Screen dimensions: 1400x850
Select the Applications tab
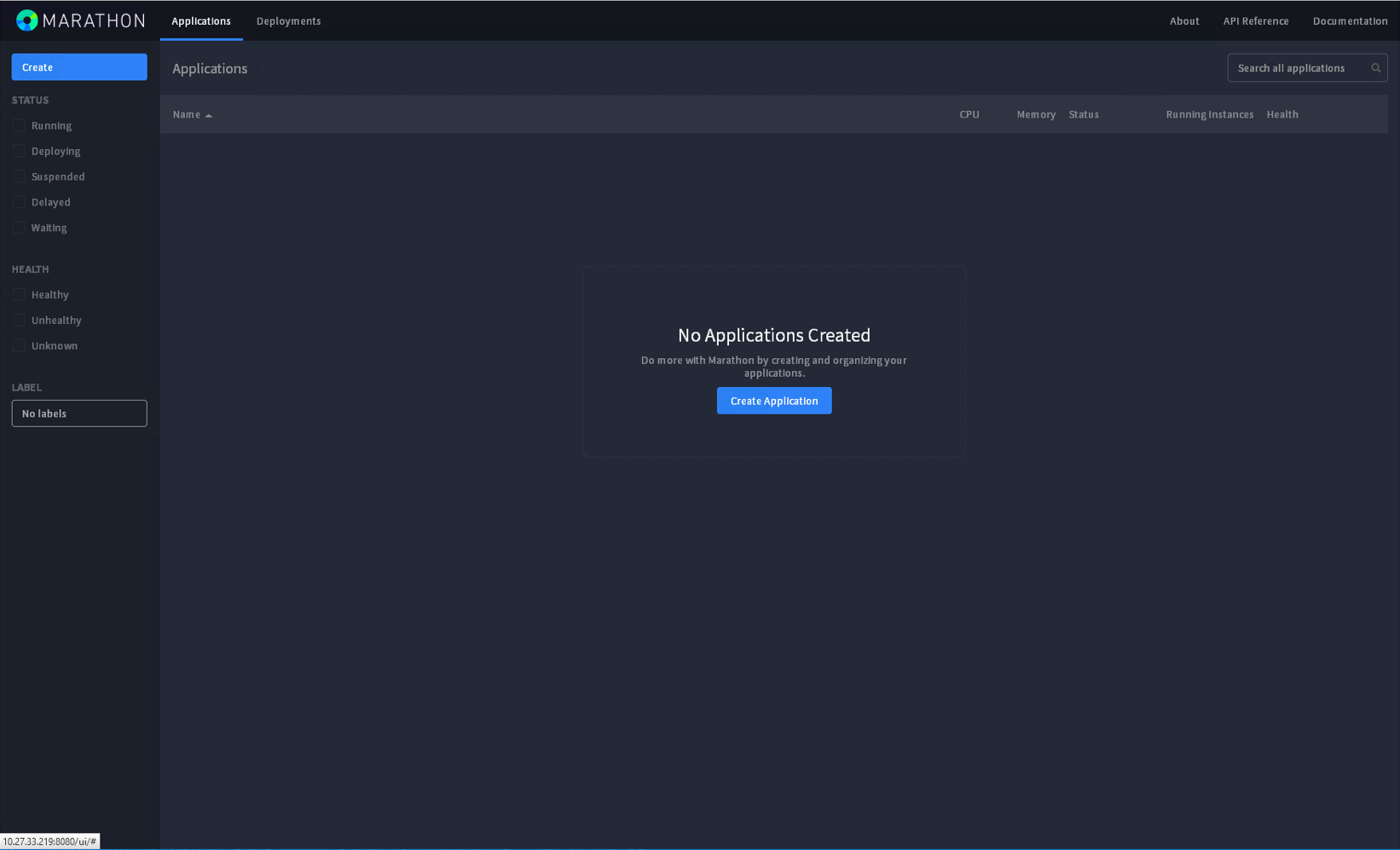click(201, 21)
